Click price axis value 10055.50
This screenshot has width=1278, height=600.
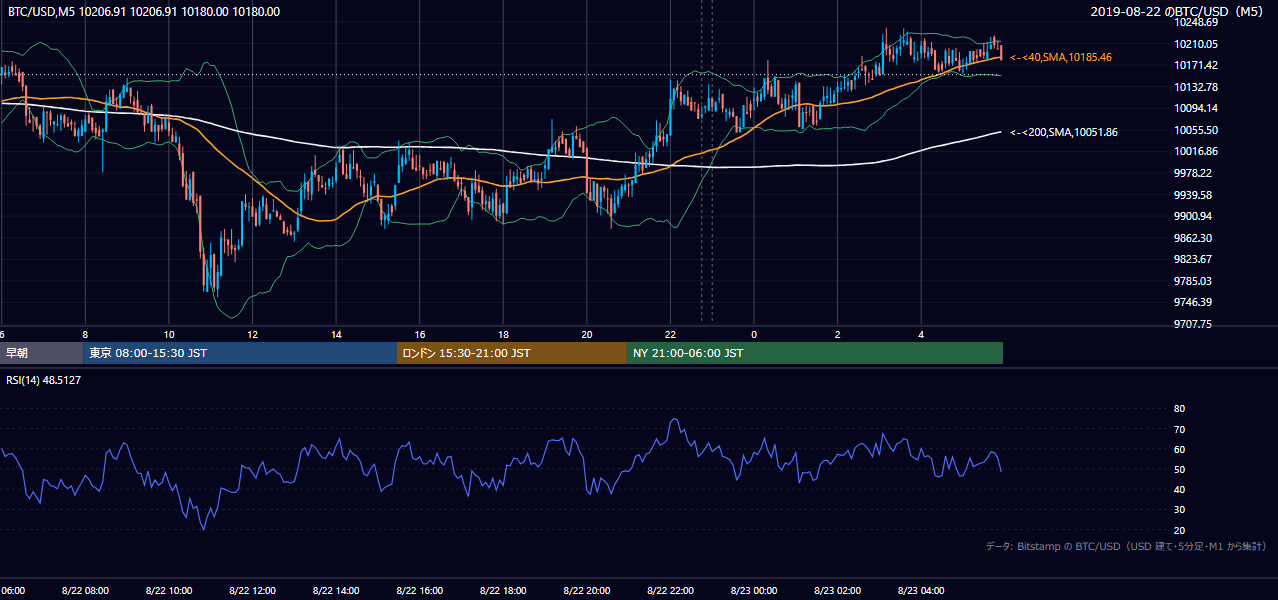point(1196,130)
